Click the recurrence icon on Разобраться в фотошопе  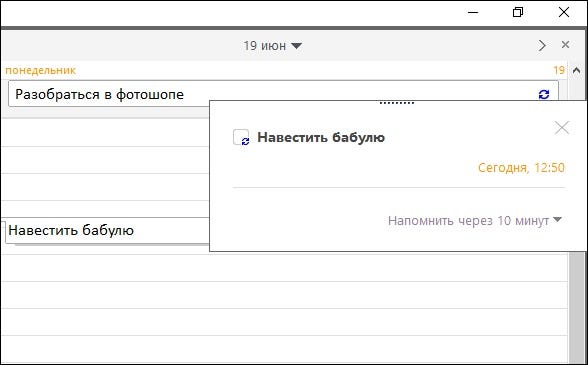click(544, 94)
